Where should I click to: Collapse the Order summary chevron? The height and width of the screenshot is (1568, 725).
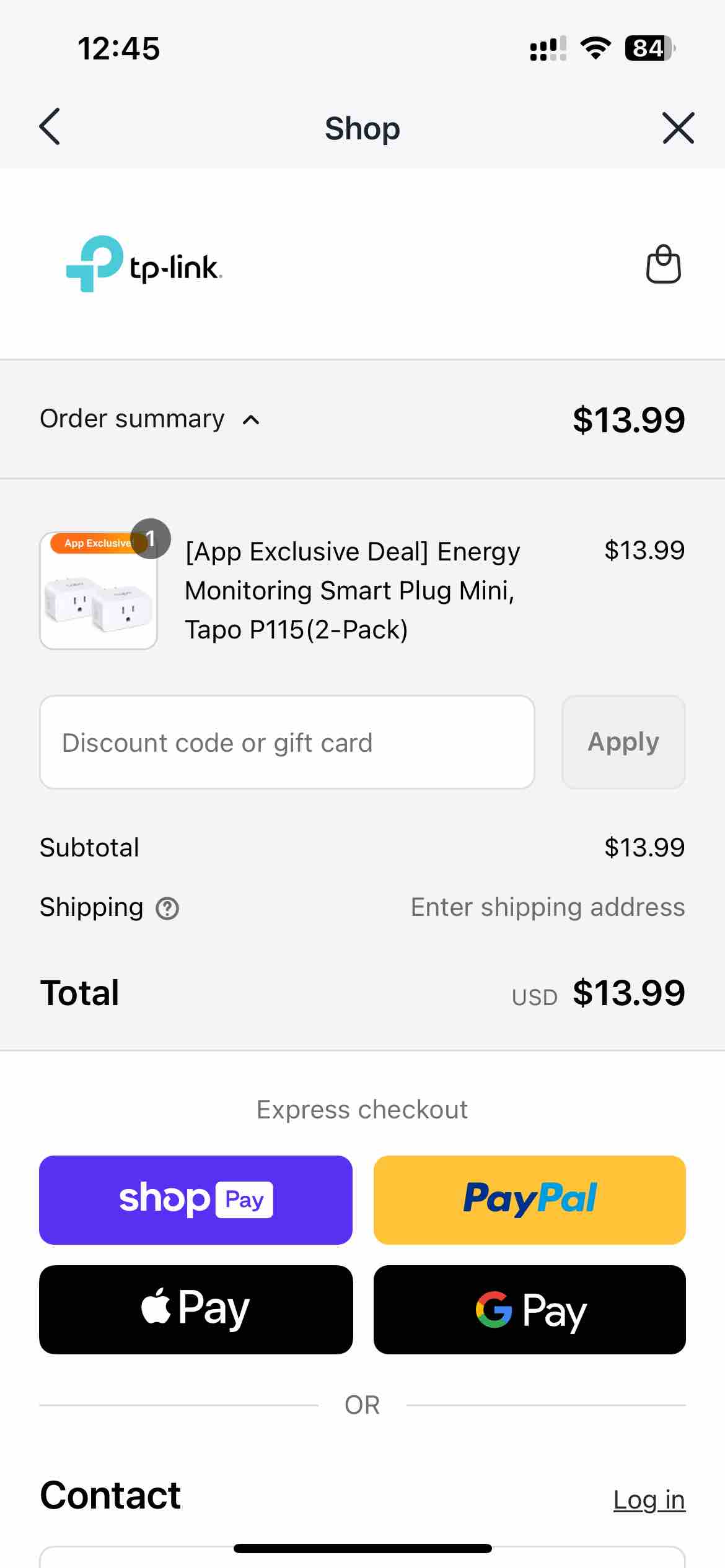(251, 420)
